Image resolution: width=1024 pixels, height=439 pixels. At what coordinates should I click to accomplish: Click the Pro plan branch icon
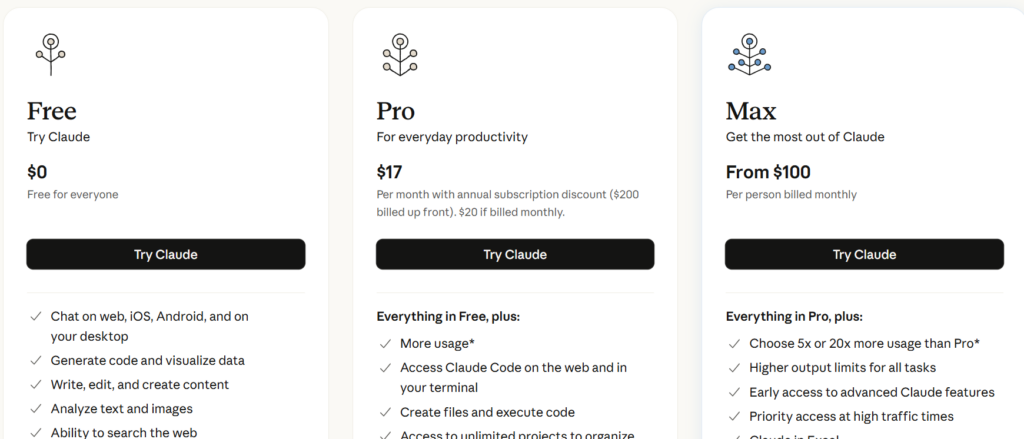point(398,53)
